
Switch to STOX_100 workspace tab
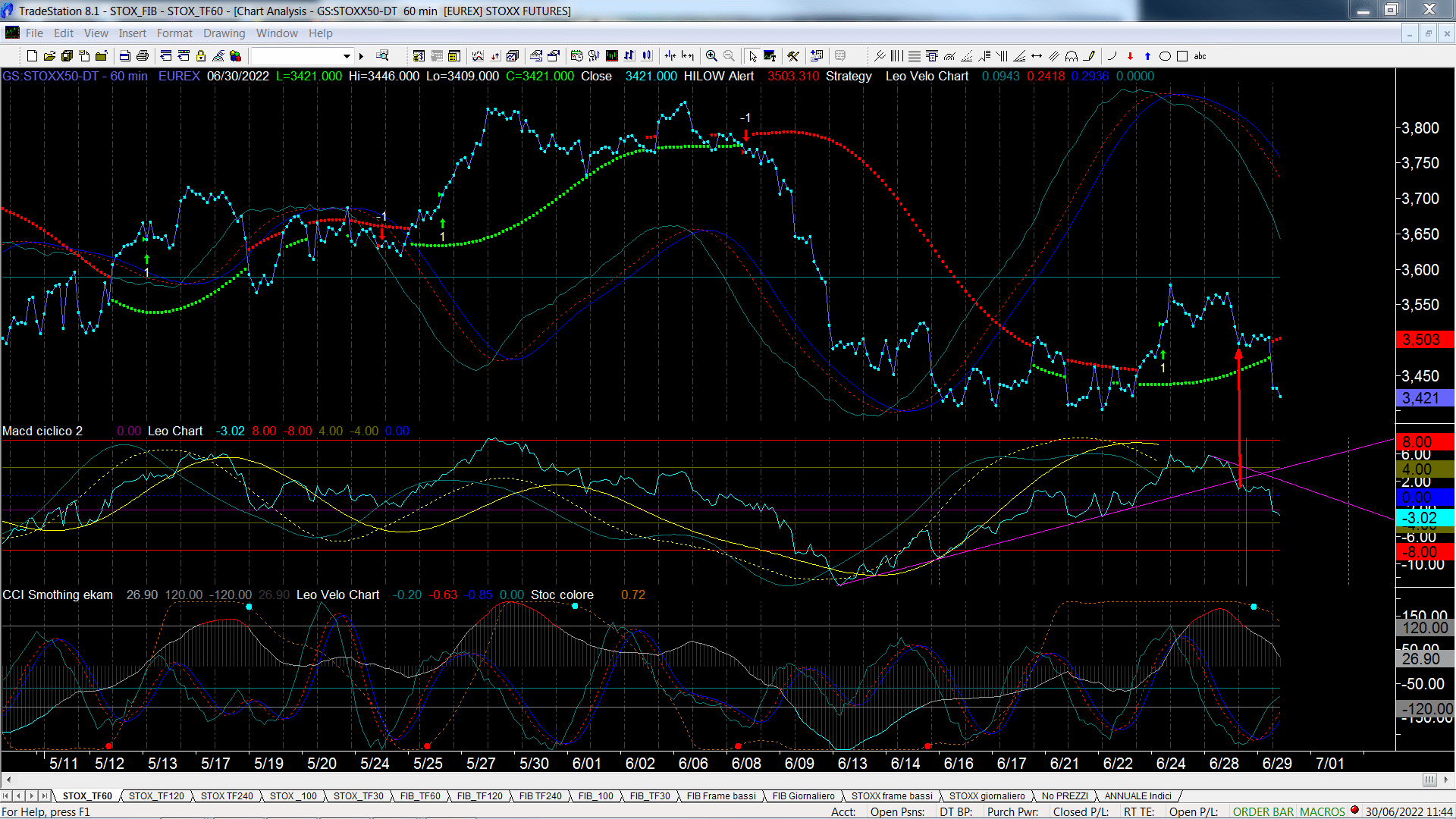click(293, 796)
